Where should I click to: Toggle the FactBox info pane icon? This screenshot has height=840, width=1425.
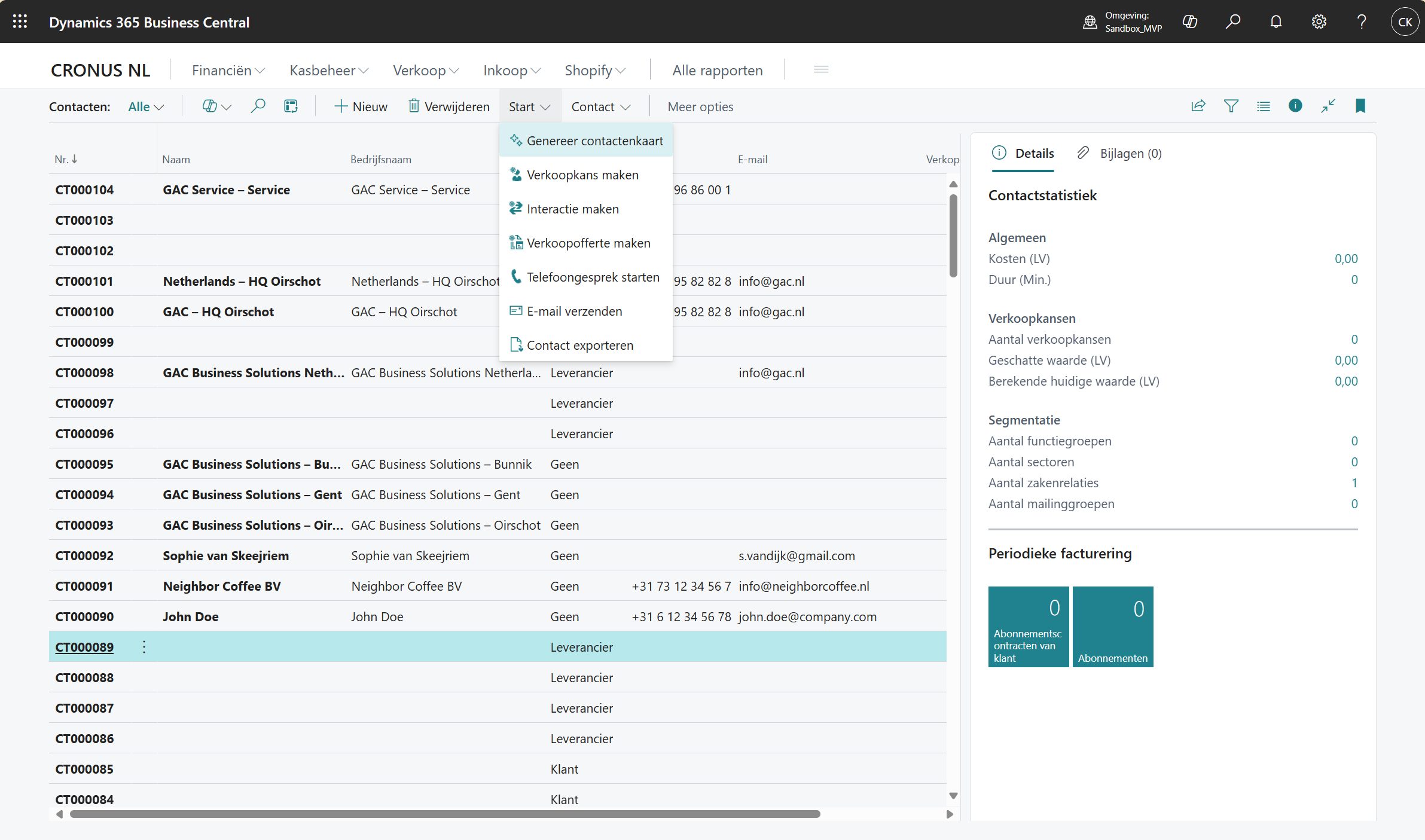tap(1295, 106)
